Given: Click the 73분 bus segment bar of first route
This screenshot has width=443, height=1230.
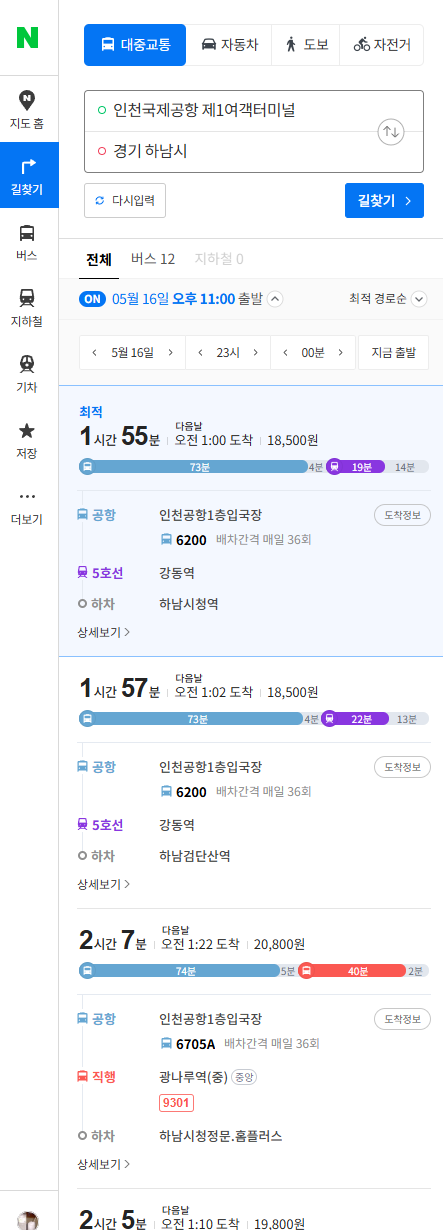Looking at the screenshot, I should point(194,467).
